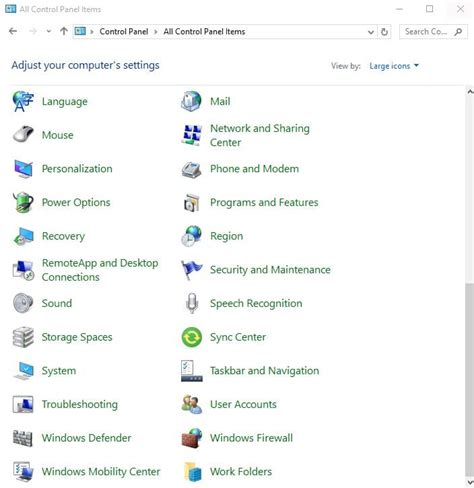Click the Power Options battery icon

click(23, 202)
